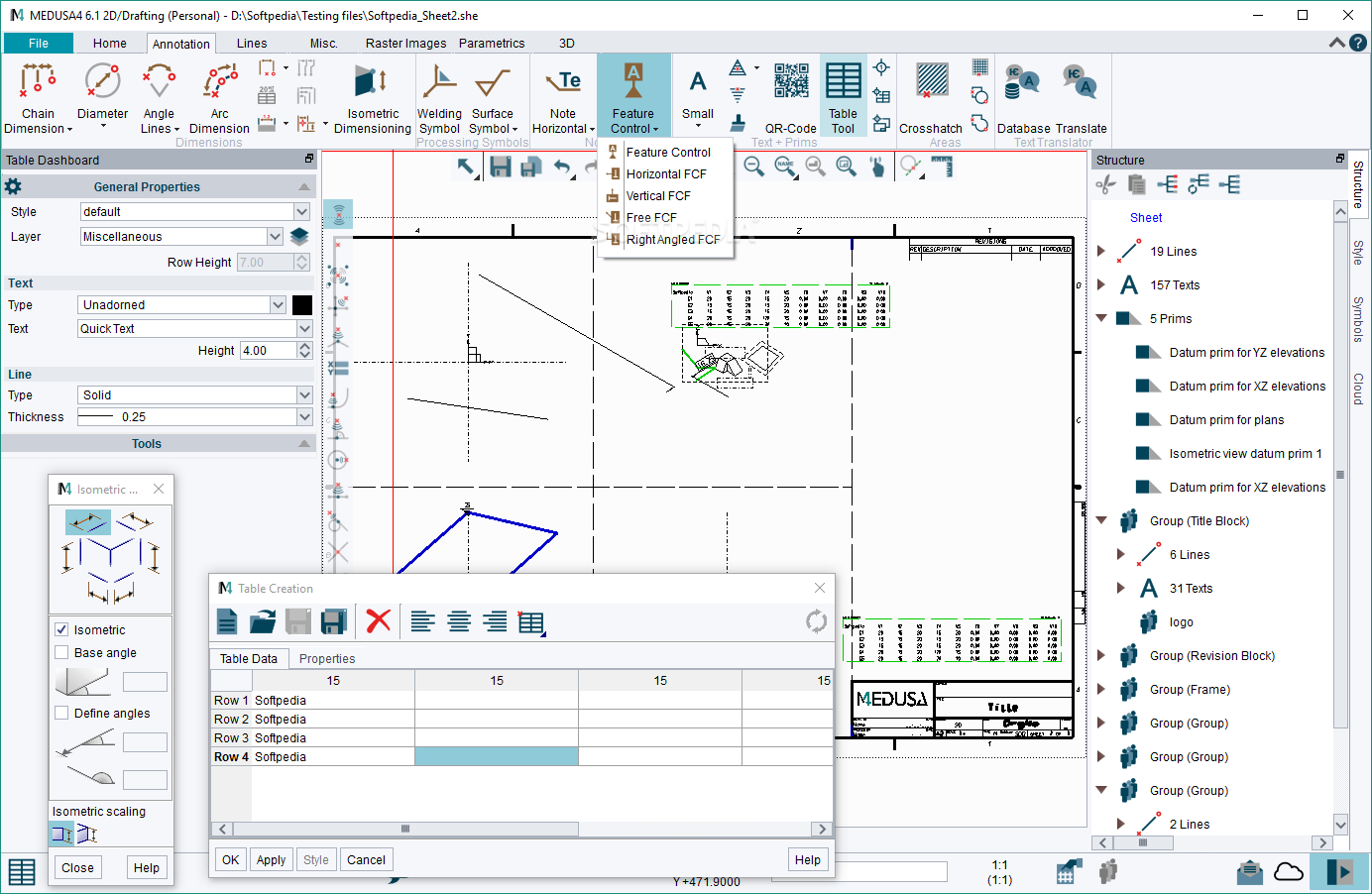Switch to the Lines ribbon tab
Viewport: 1372px width, 894px height.
pos(252,44)
